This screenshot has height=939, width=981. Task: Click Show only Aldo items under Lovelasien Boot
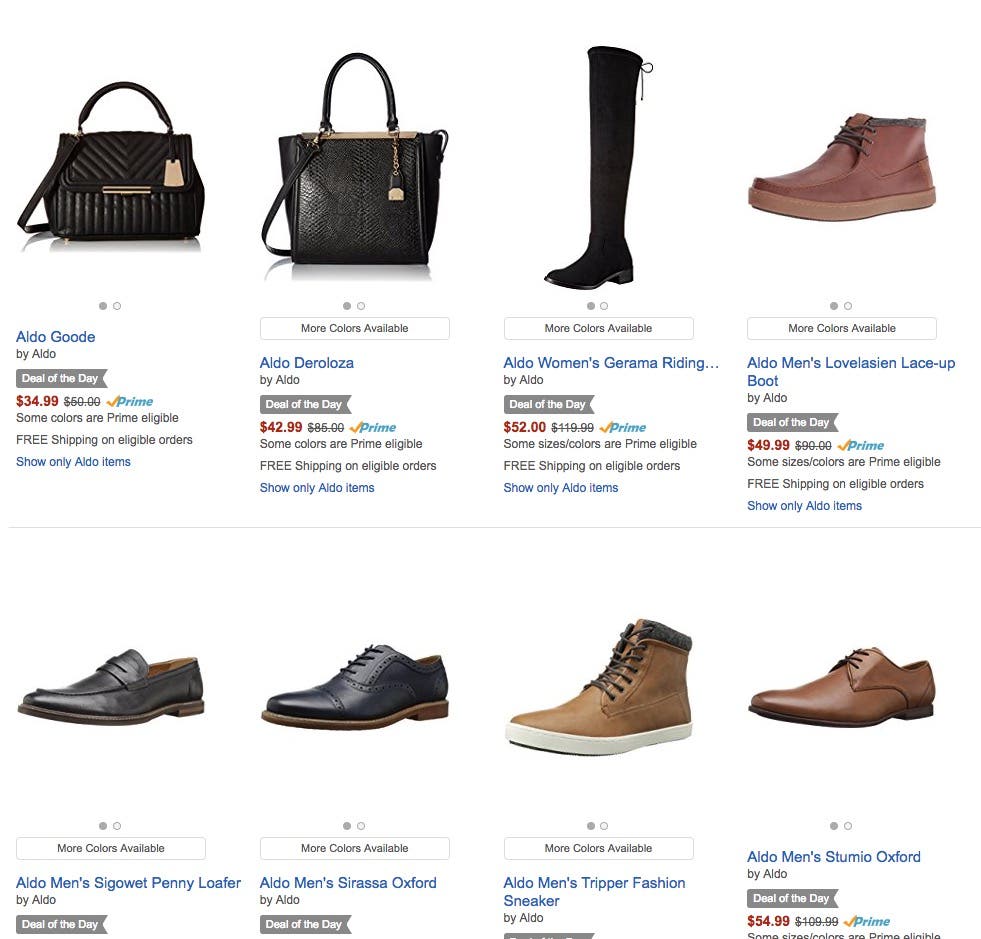pyautogui.click(x=804, y=506)
